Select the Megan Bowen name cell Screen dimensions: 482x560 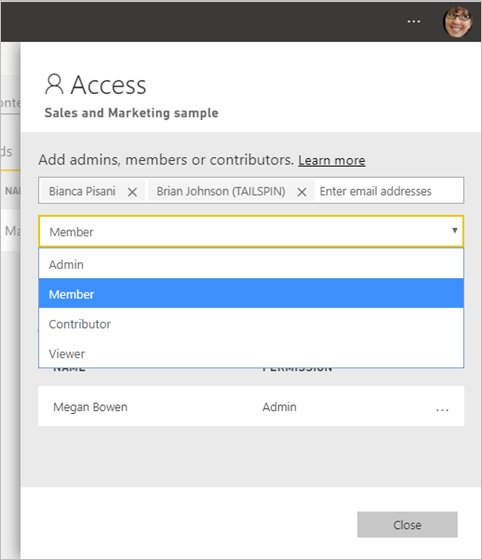tap(90, 407)
